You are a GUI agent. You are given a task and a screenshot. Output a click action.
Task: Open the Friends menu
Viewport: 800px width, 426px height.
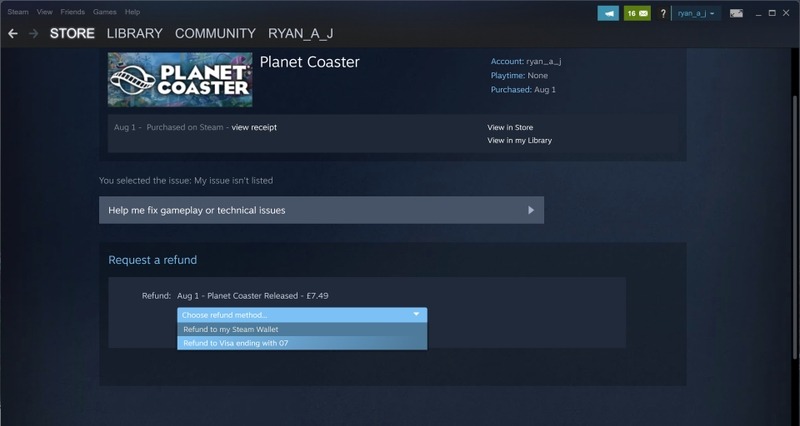[x=72, y=12]
